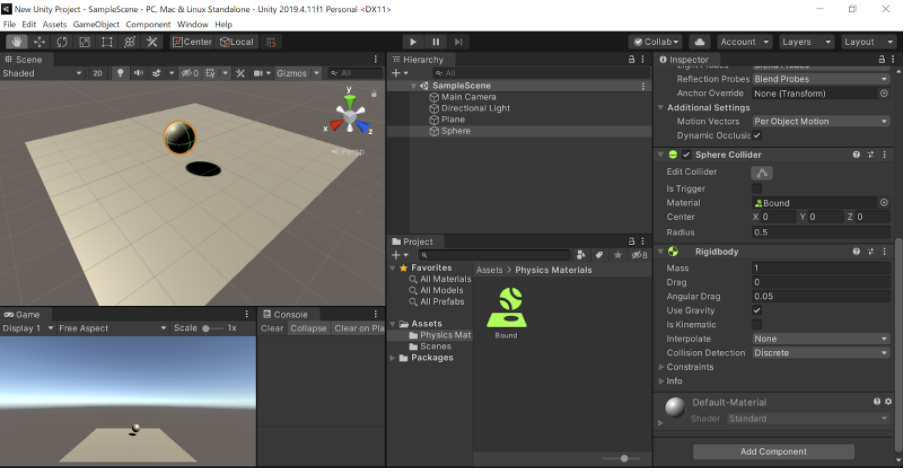The height and width of the screenshot is (473, 904).
Task: Toggle 2D scene view mode
Action: 97,73
